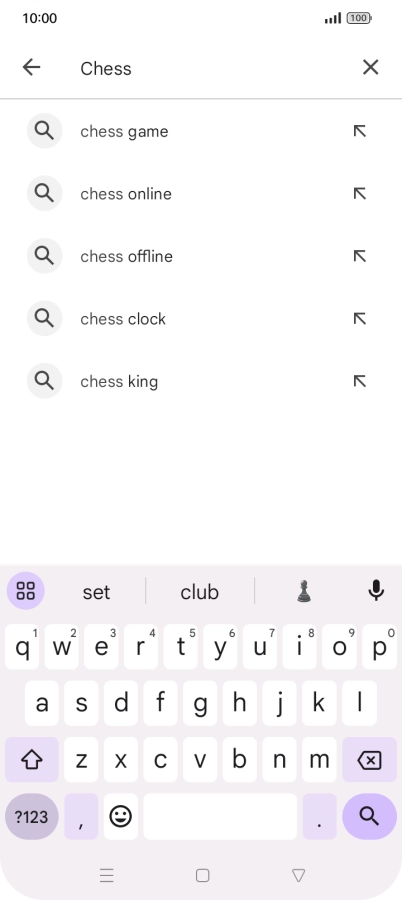
Task: Open the emoji keyboard smiley key
Action: pyautogui.click(x=121, y=816)
